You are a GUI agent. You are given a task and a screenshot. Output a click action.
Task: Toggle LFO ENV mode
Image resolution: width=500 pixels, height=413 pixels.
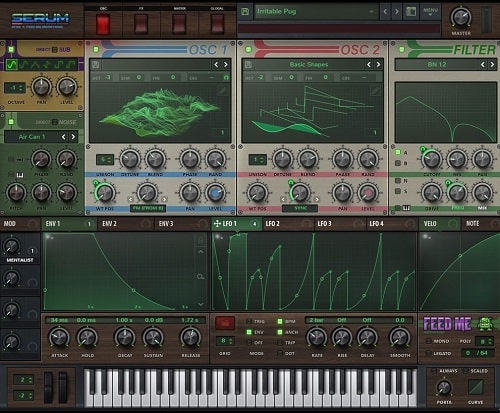pyautogui.click(x=249, y=332)
